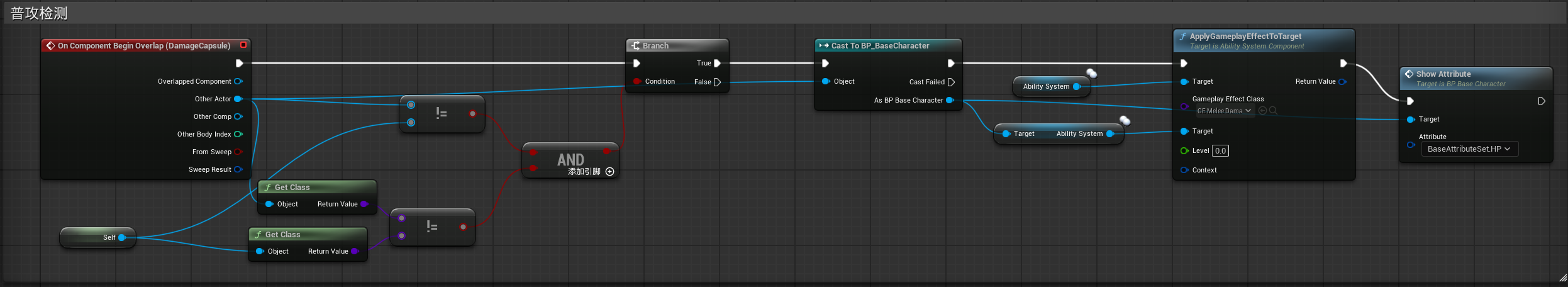Click the As BP Base Character output pin
1568x287 pixels.
pos(950,100)
